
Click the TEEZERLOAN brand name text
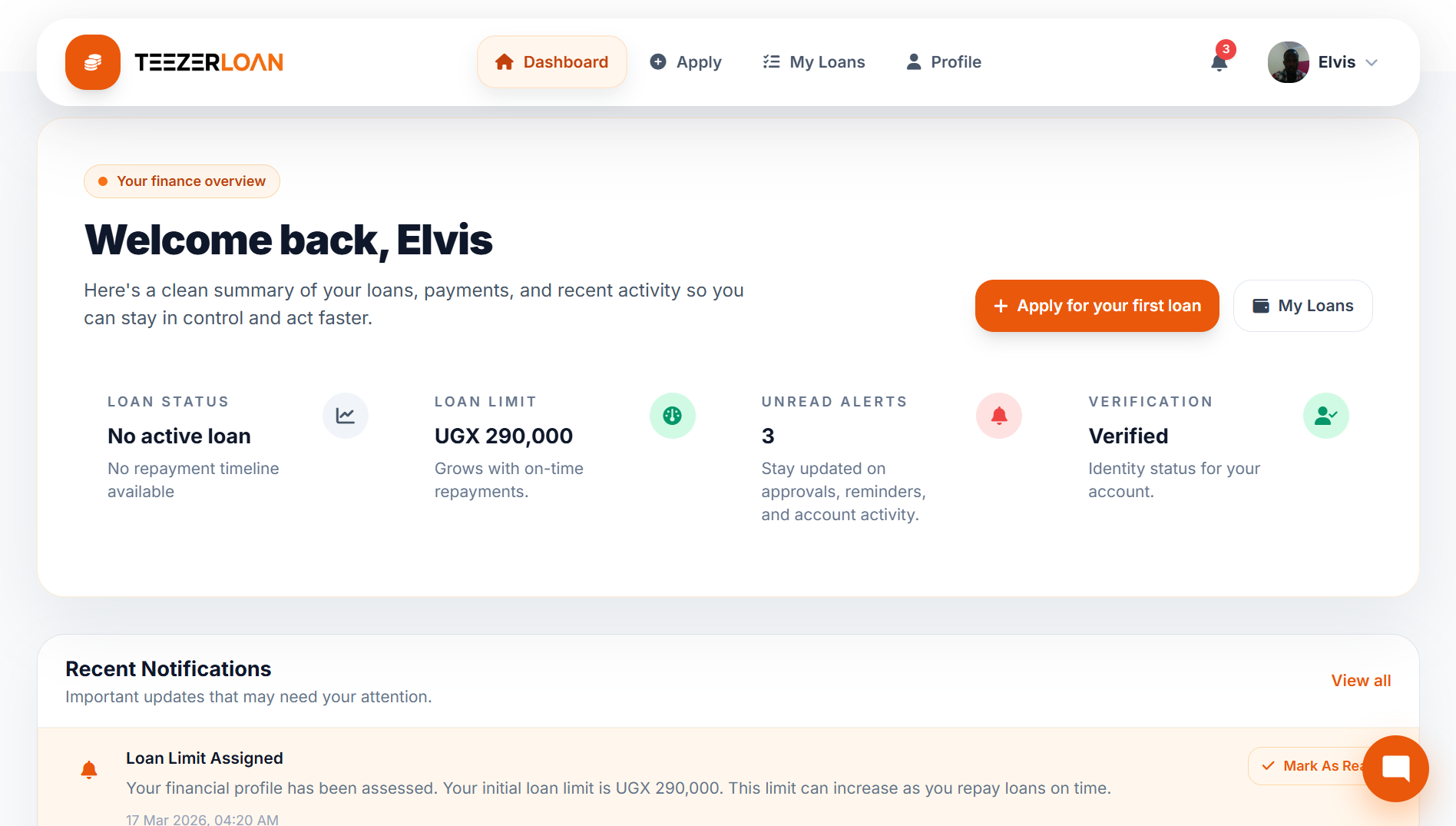209,62
